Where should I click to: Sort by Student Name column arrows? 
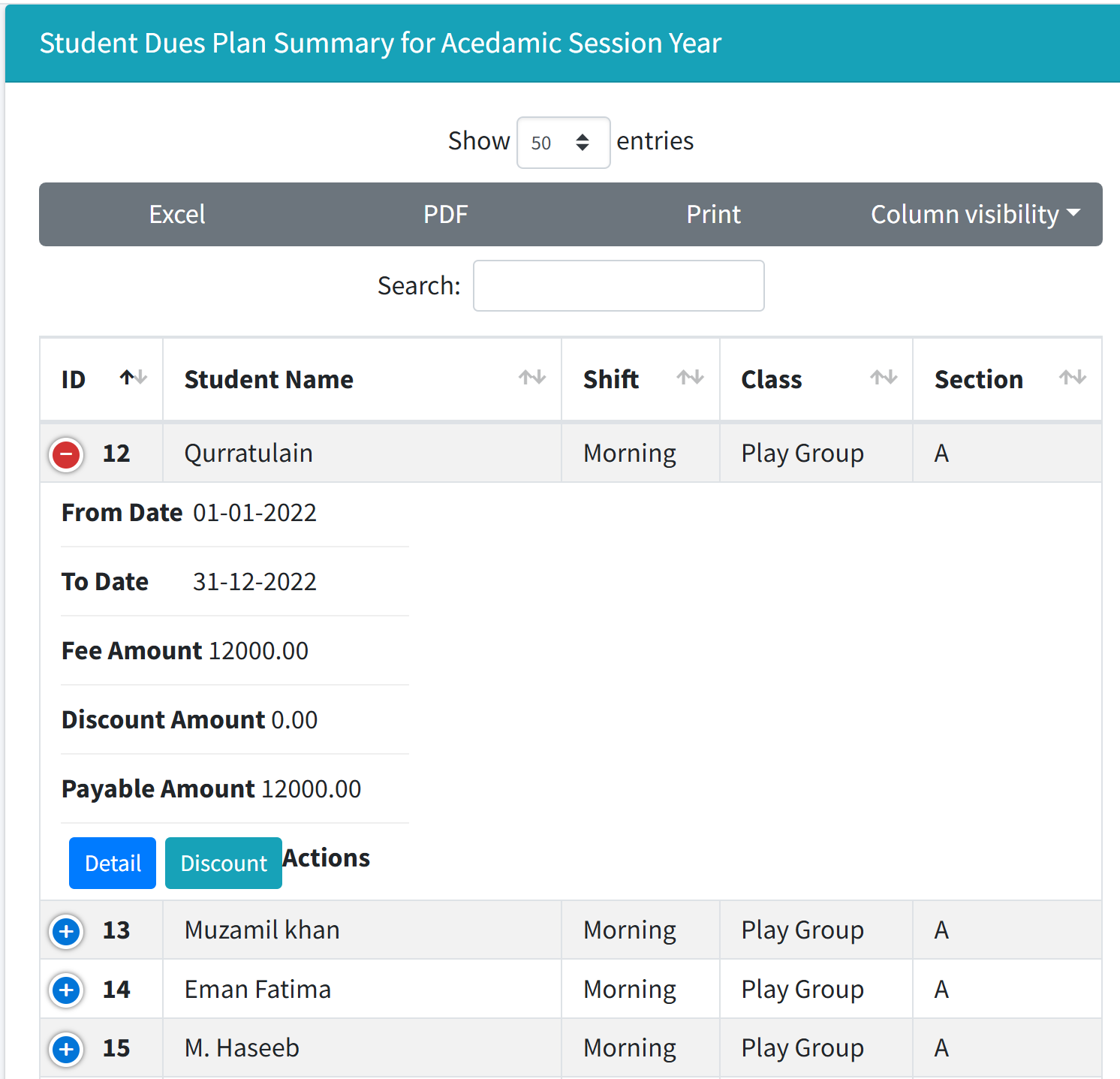pos(532,378)
